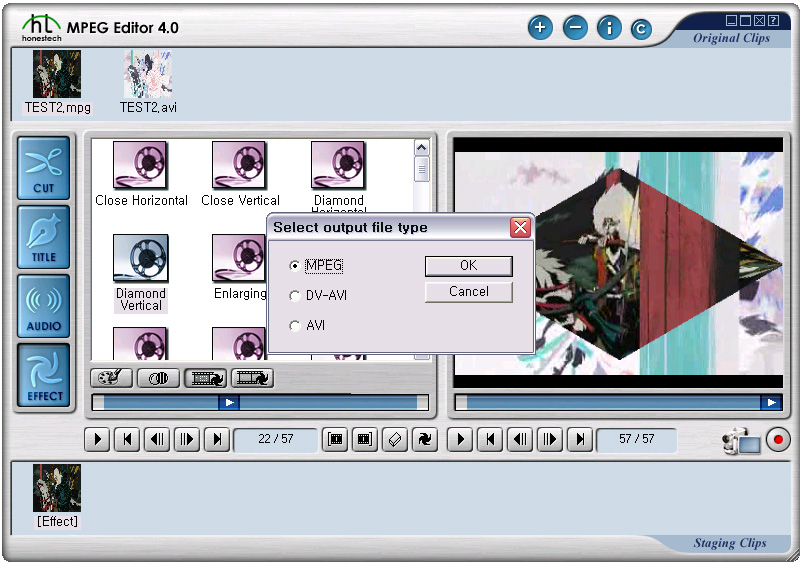Select the DV-AVI output option
Image resolution: width=802 pixels, height=565 pixels.
coord(318,296)
